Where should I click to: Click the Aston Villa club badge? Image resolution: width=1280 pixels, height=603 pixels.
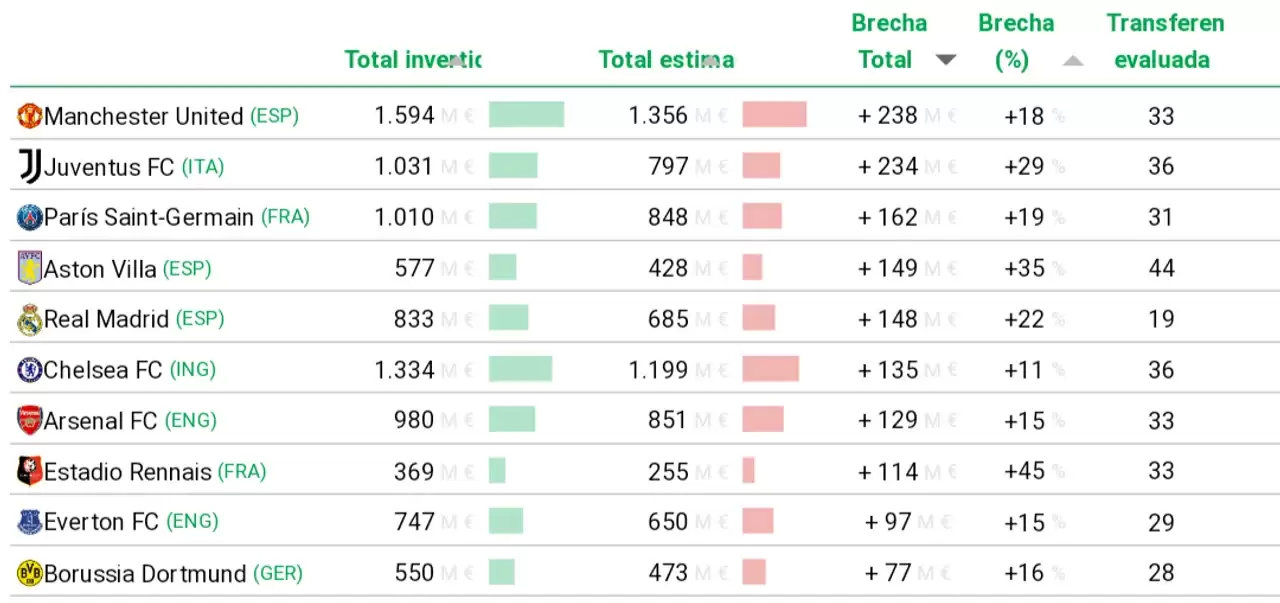(x=30, y=268)
